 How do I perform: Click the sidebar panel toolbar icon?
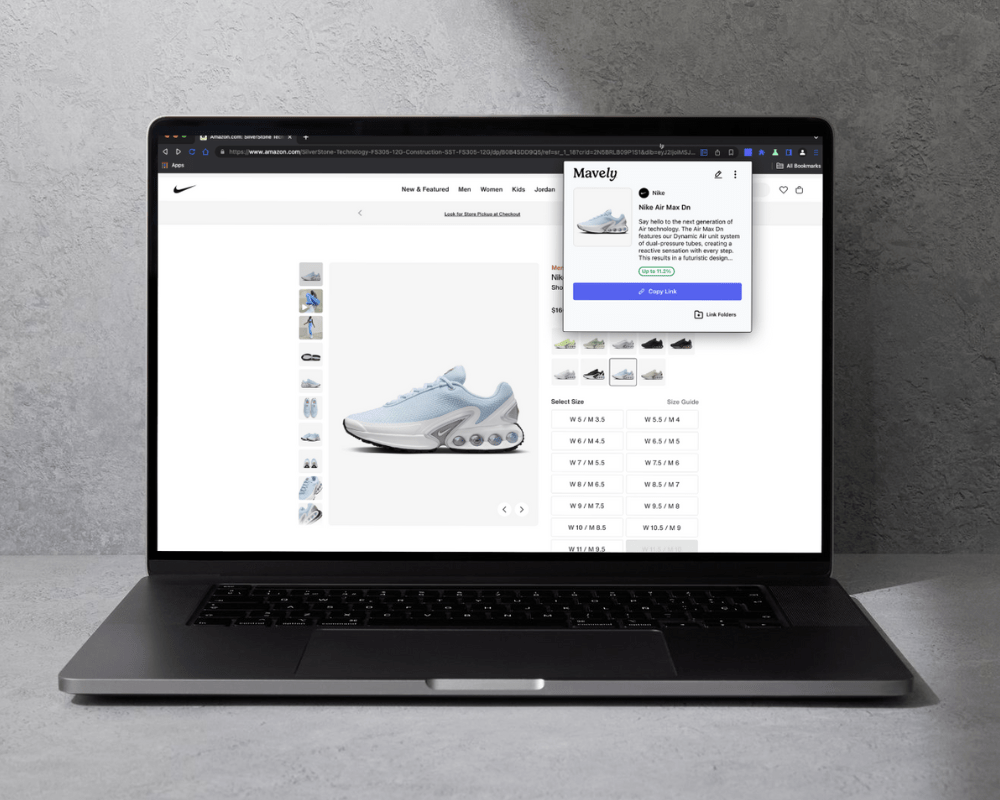click(789, 152)
